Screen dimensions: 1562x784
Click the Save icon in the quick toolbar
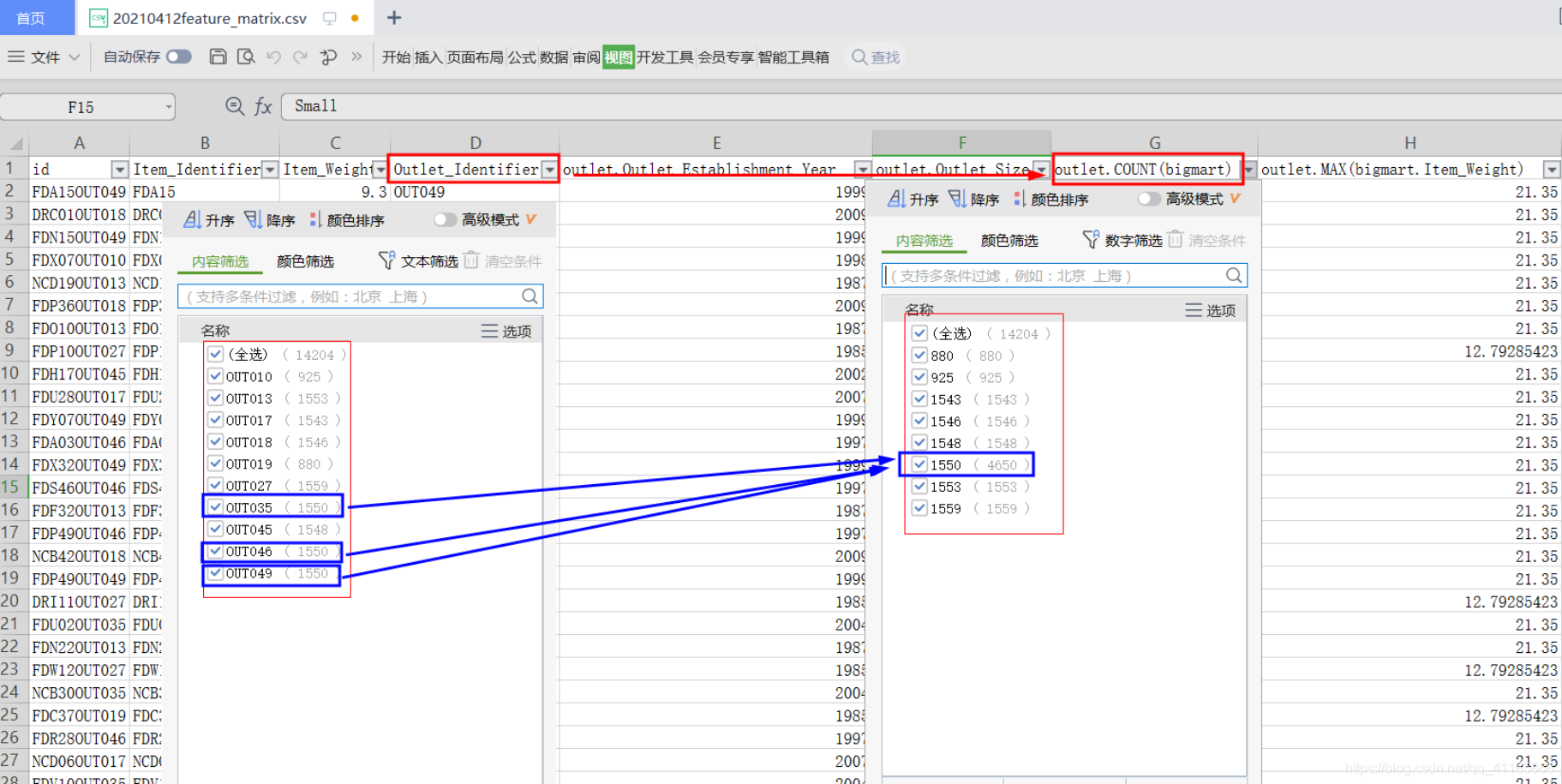tap(218, 57)
